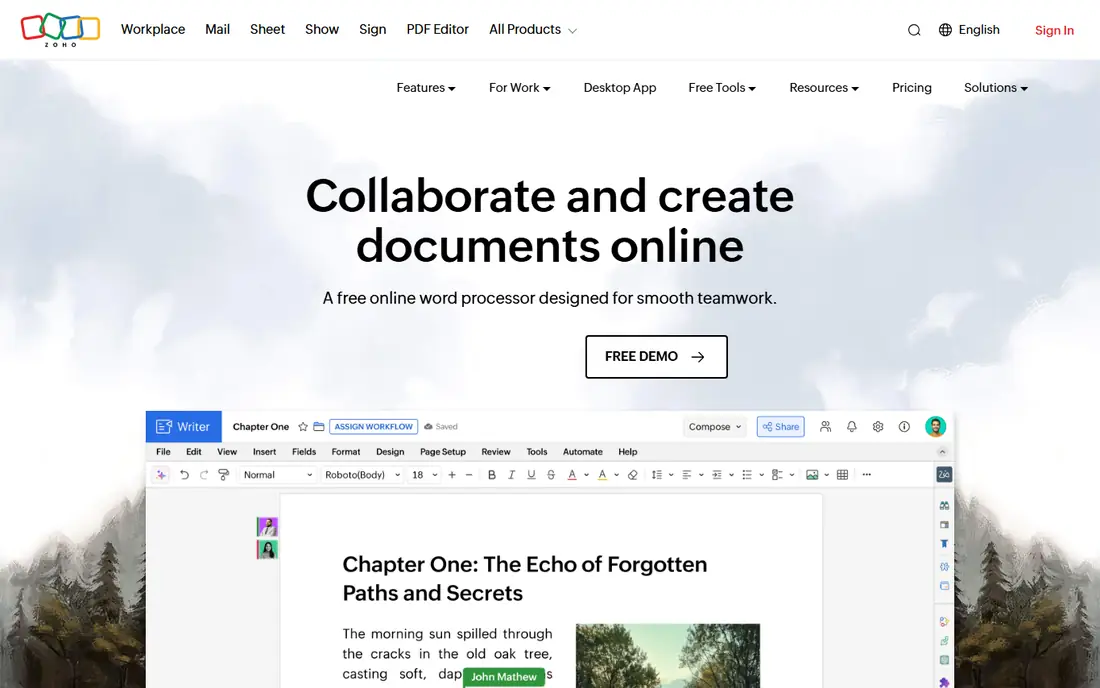The width and height of the screenshot is (1100, 688).
Task: Toggle bold formatting
Action: click(x=492, y=475)
